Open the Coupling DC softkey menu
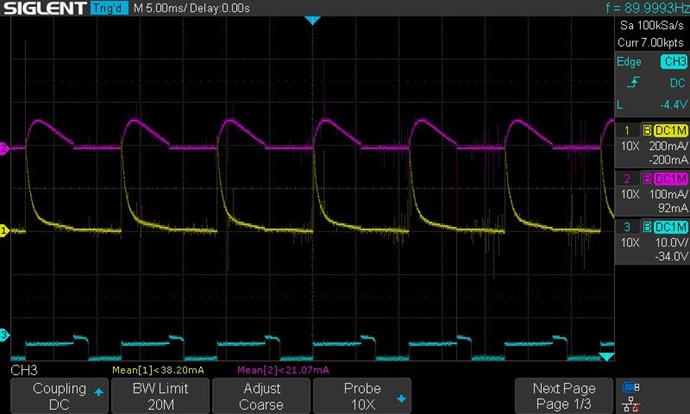 (x=59, y=396)
